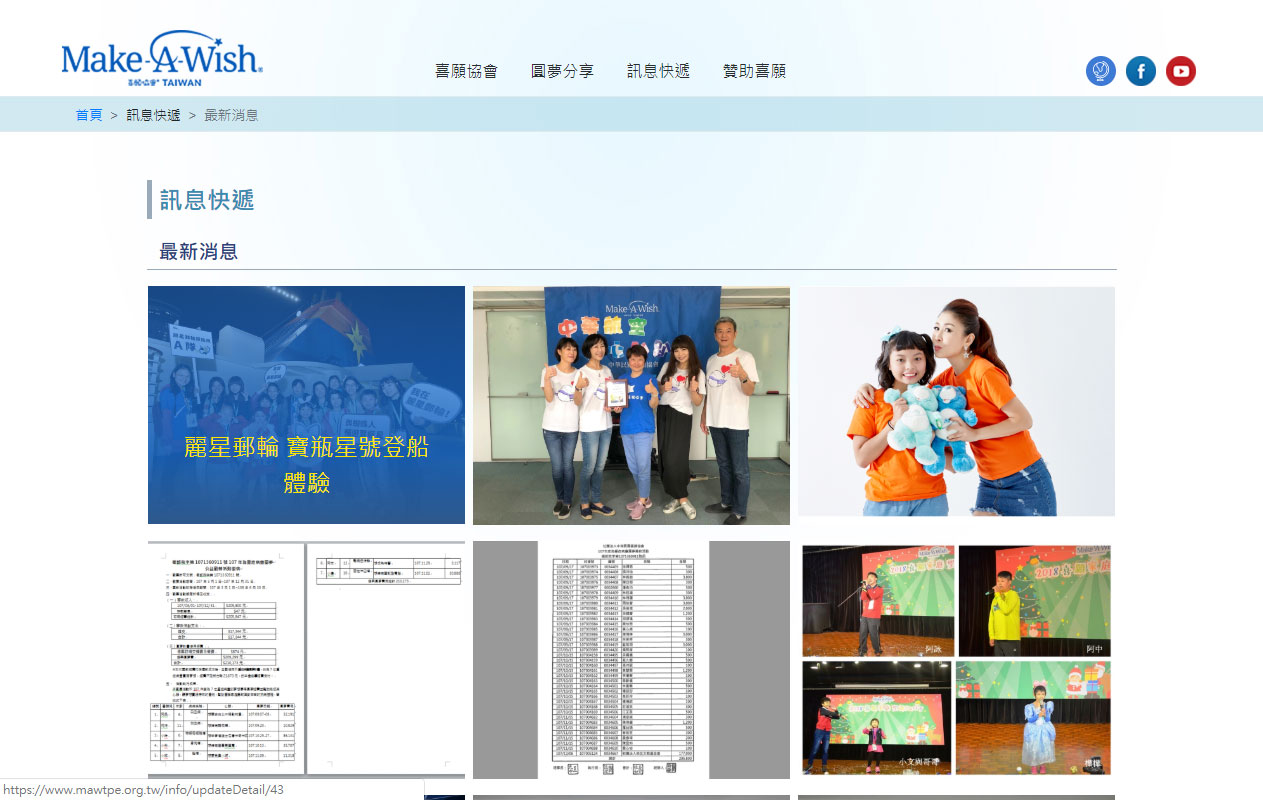Go to 首頁 in the breadcrumb

point(89,115)
